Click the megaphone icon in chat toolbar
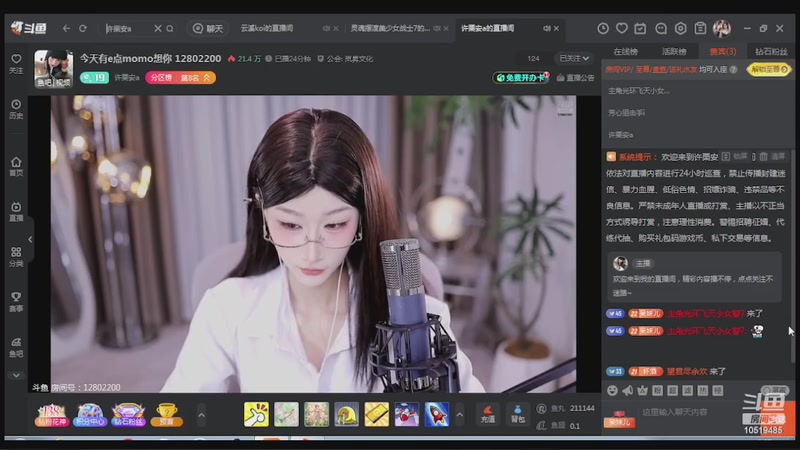 click(628, 390)
